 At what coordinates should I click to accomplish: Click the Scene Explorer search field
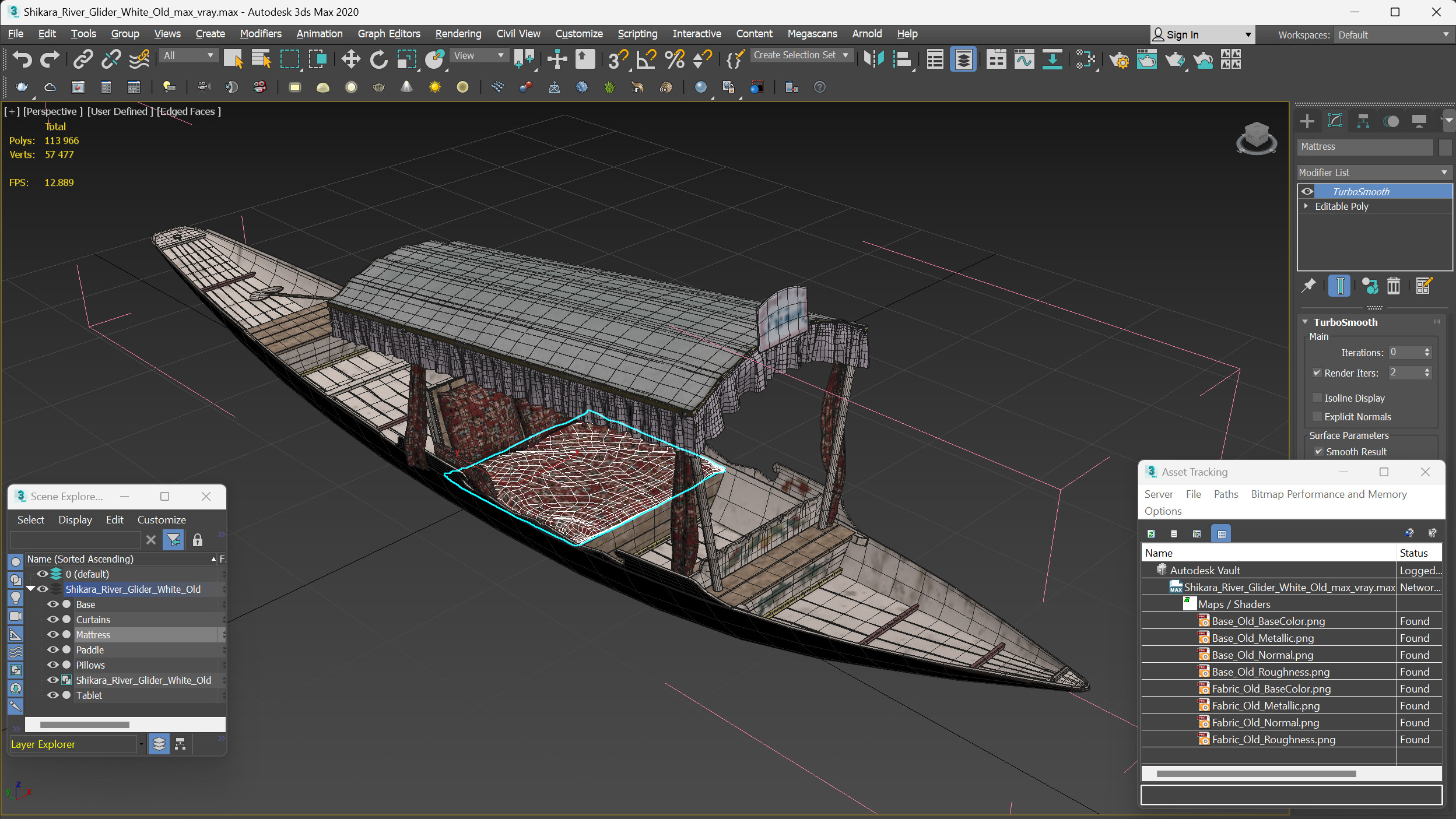[x=76, y=540]
